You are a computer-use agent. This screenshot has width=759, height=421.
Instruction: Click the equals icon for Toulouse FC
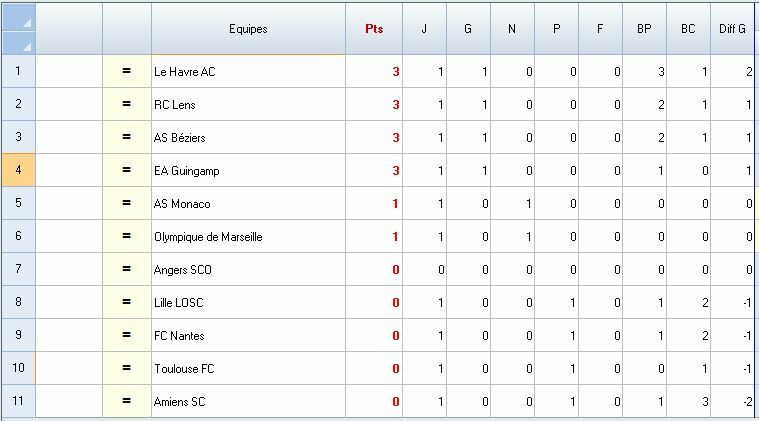click(x=127, y=369)
